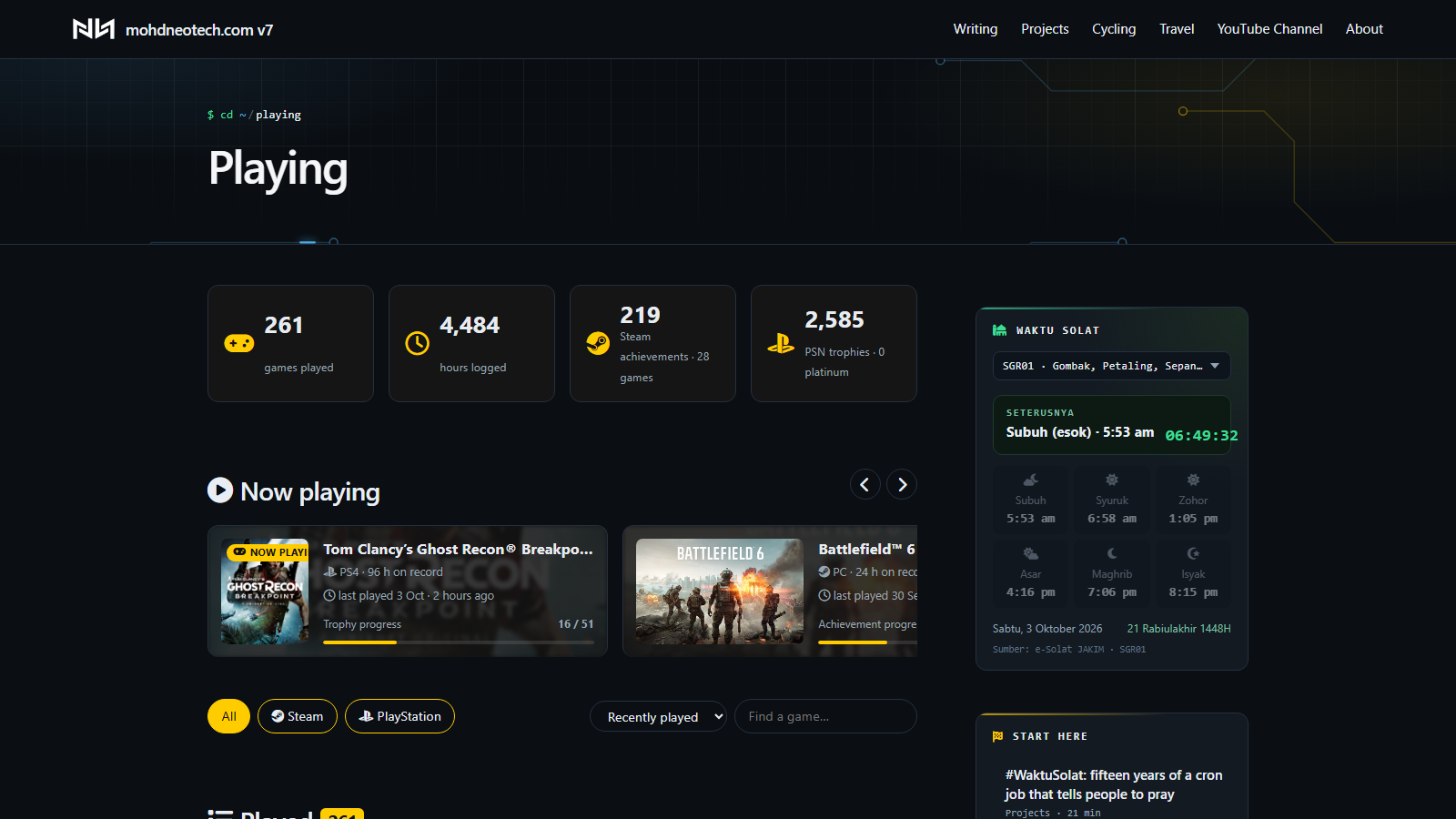Viewport: 1456px width, 819px height.
Task: Filter games by PlayStation
Action: pos(399,716)
